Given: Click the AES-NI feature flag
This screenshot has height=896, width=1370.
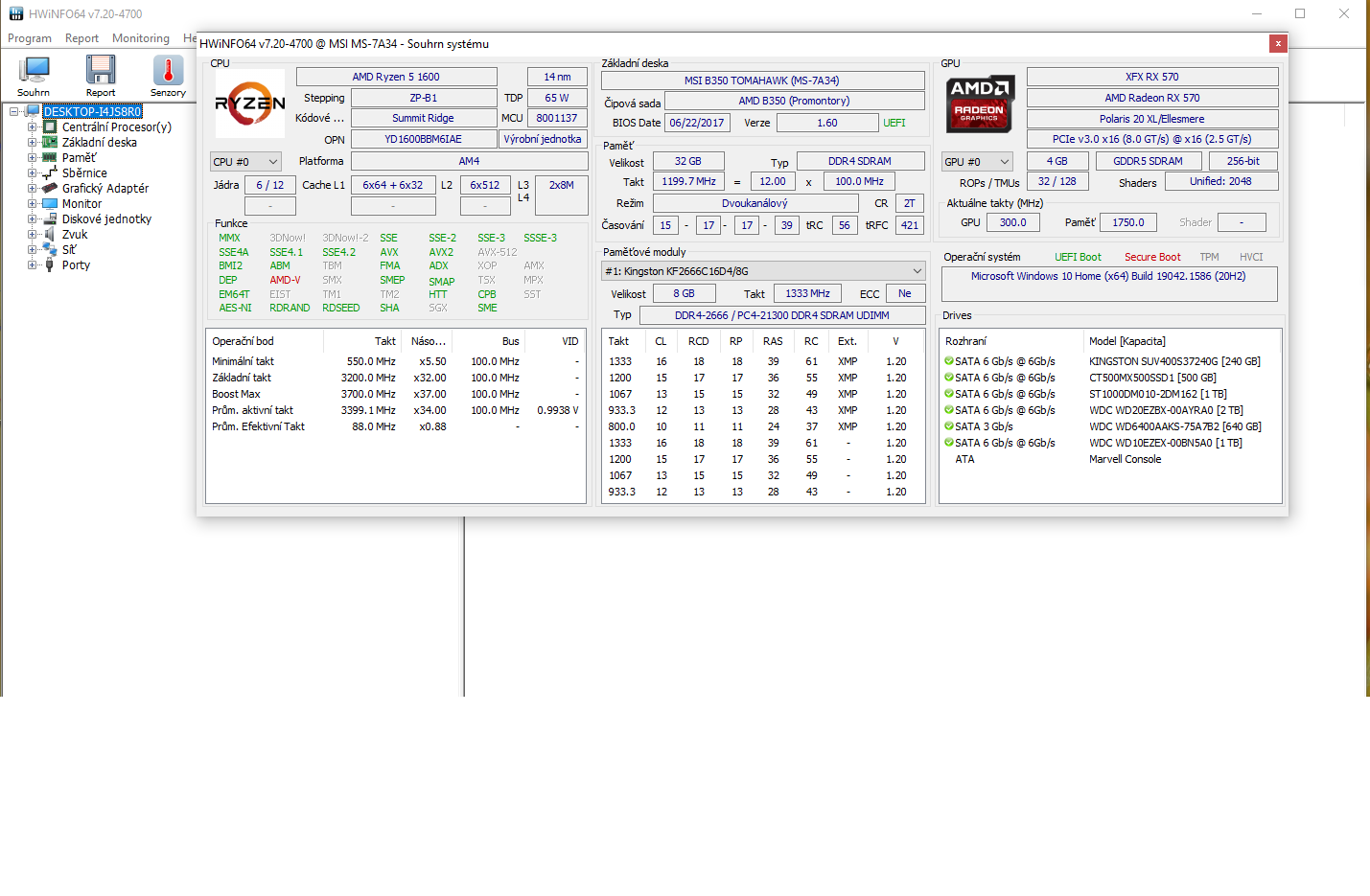Looking at the screenshot, I should 236,308.
